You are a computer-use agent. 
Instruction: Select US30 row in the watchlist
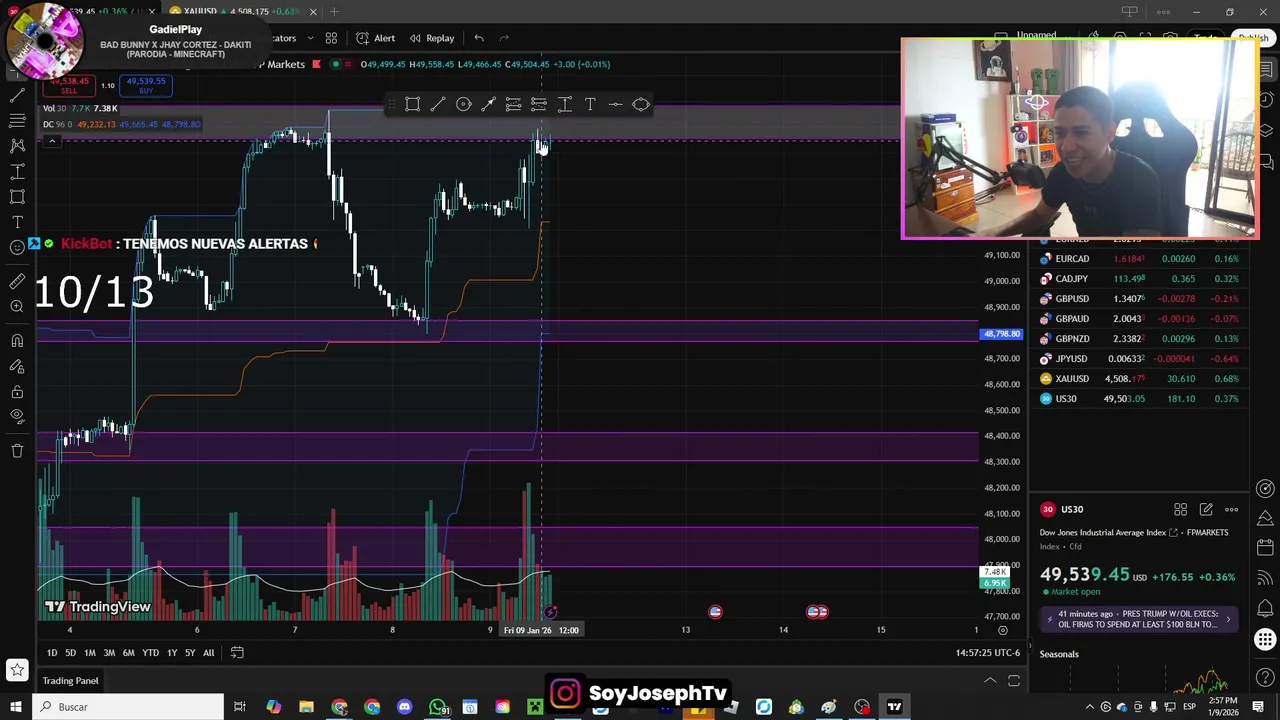[1141, 399]
